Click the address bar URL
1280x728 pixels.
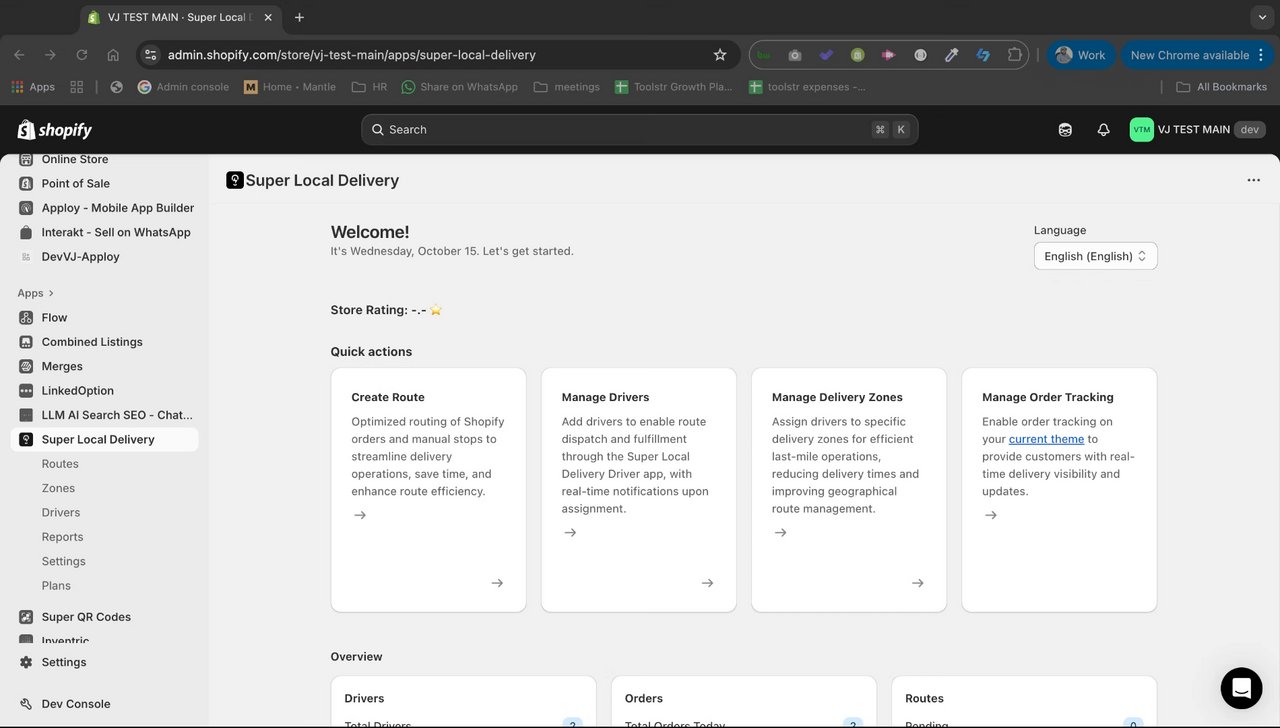click(352, 55)
